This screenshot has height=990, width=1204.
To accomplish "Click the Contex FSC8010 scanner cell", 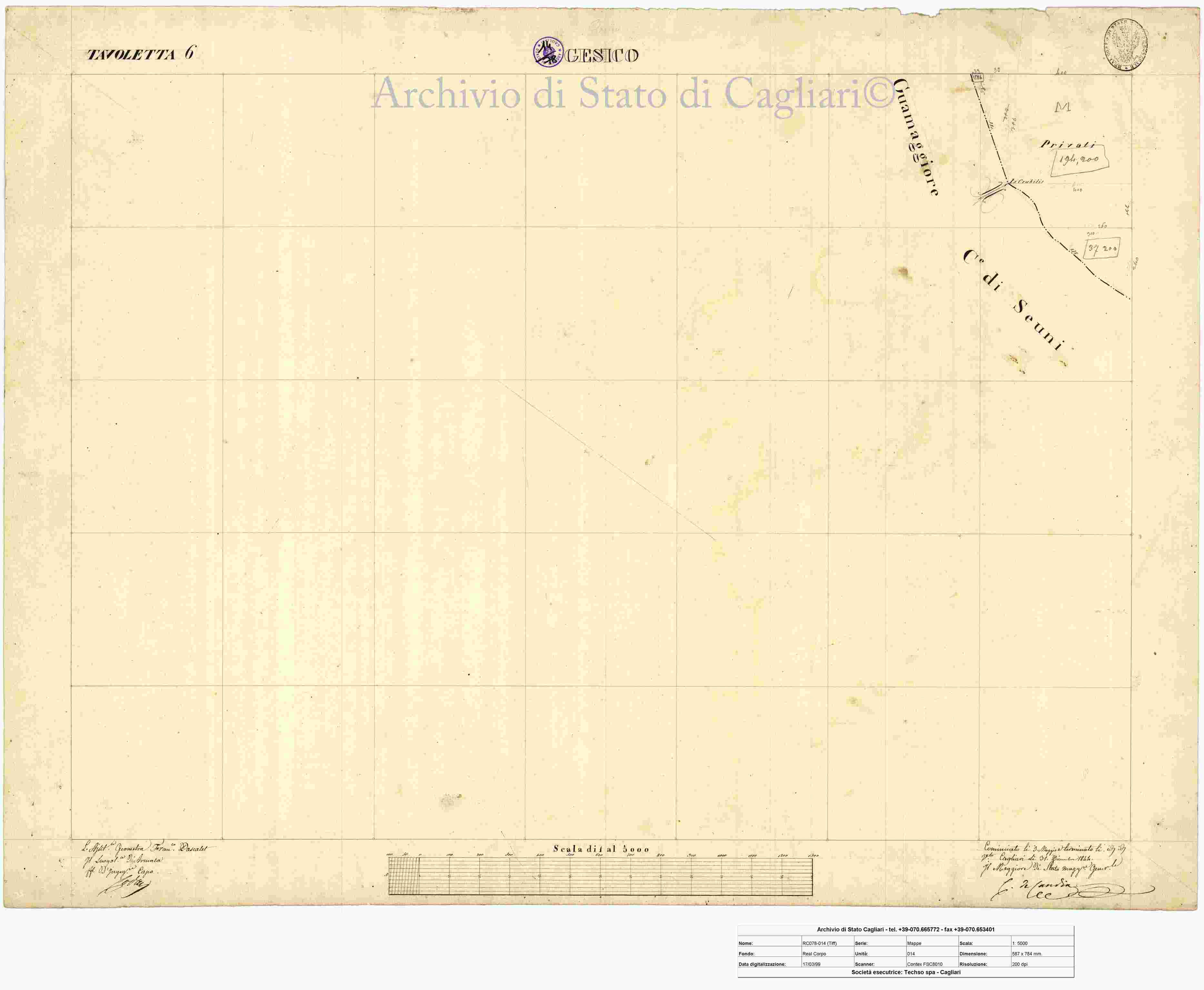I will (924, 964).
